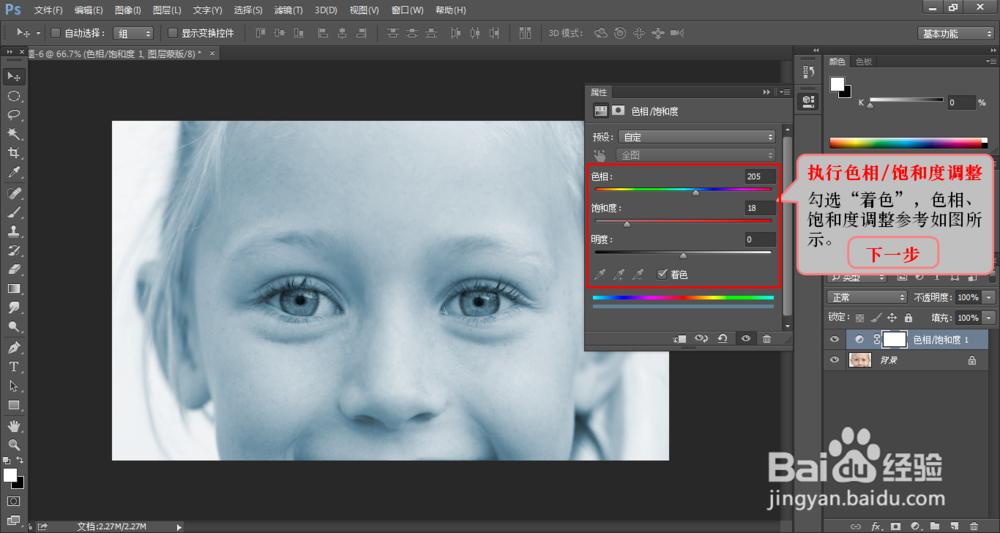The width and height of the screenshot is (1000, 533).
Task: Click the mask view button in Properties
Action: click(618, 111)
